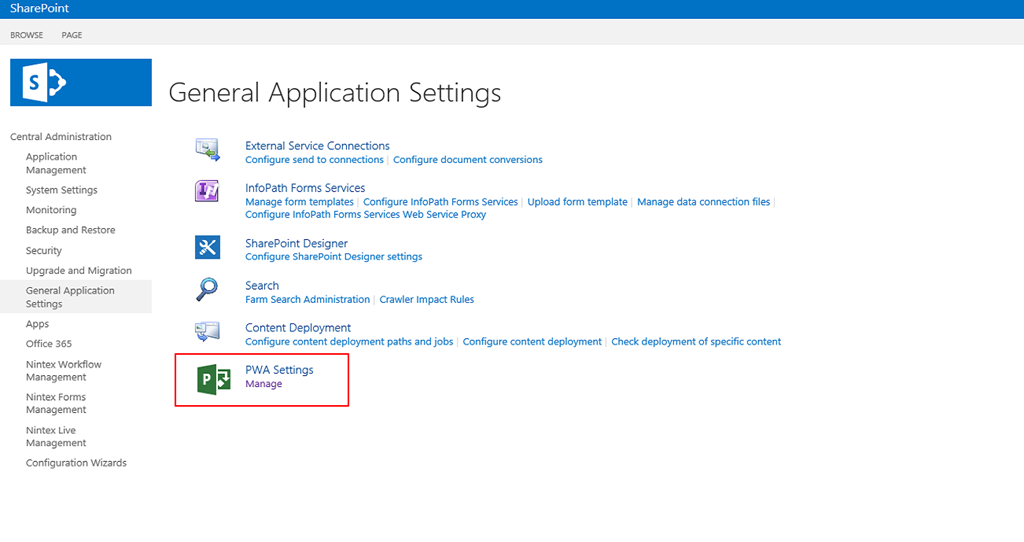Click the Configure content deployment link
This screenshot has width=1024, height=542.
click(x=532, y=342)
